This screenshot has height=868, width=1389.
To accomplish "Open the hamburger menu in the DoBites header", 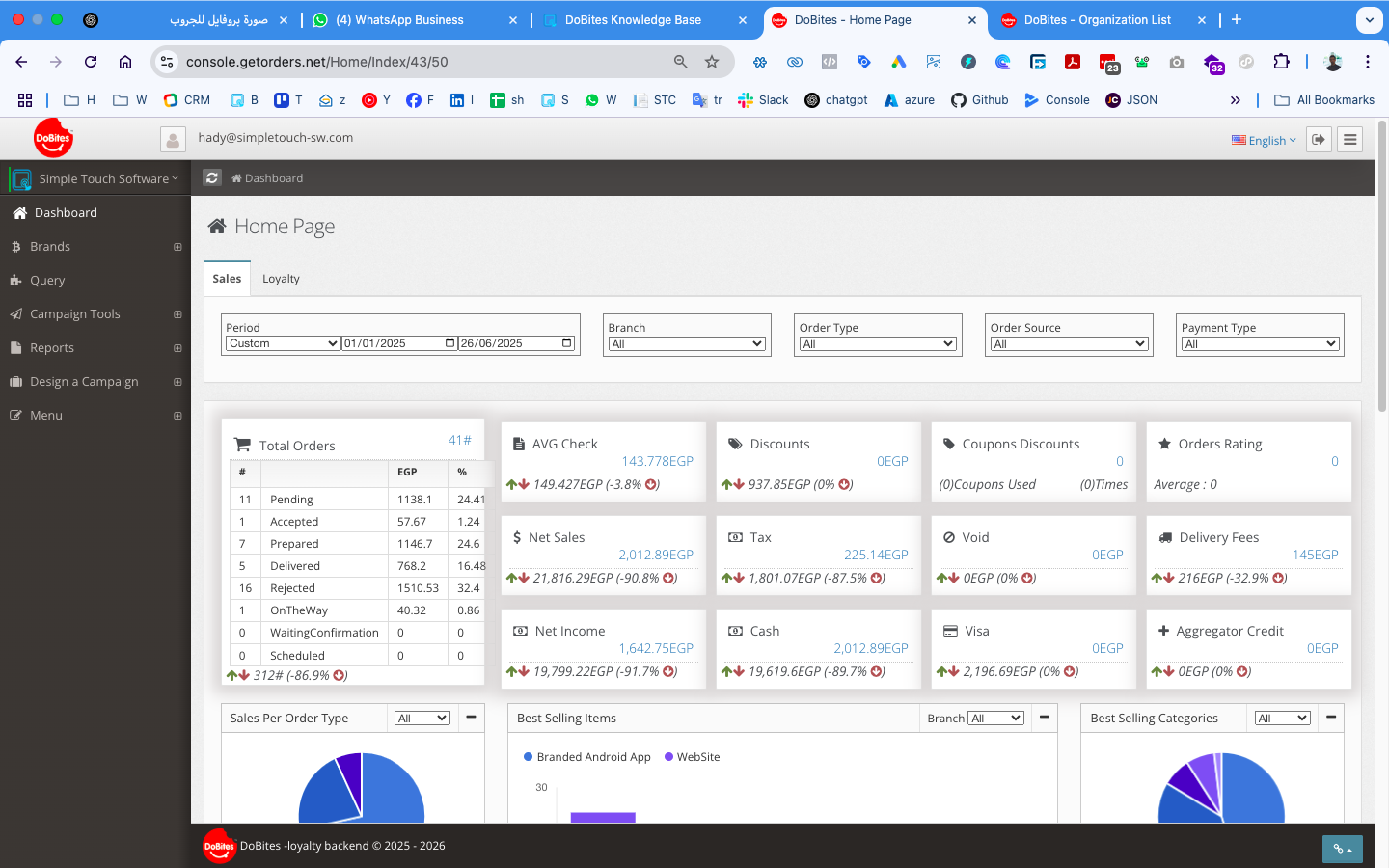I will point(1350,140).
